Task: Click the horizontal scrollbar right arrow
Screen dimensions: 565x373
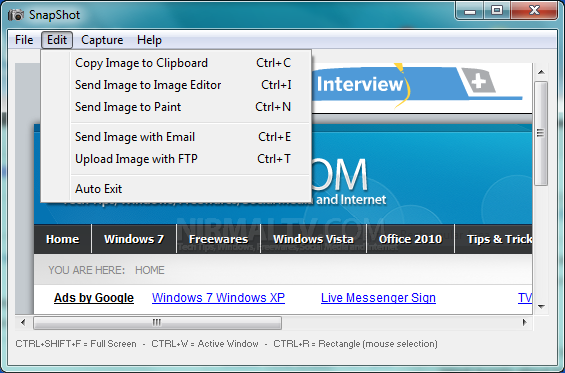Action: 525,322
